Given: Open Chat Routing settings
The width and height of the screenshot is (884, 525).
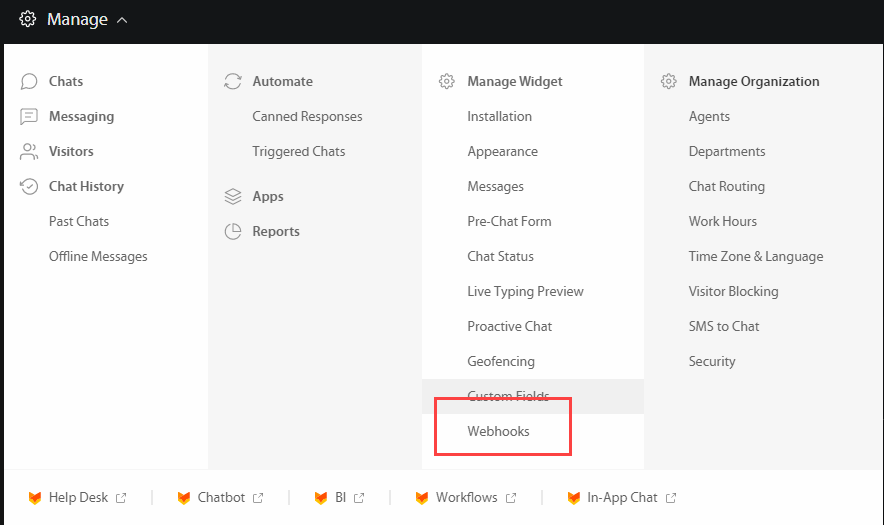Looking at the screenshot, I should pos(726,187).
